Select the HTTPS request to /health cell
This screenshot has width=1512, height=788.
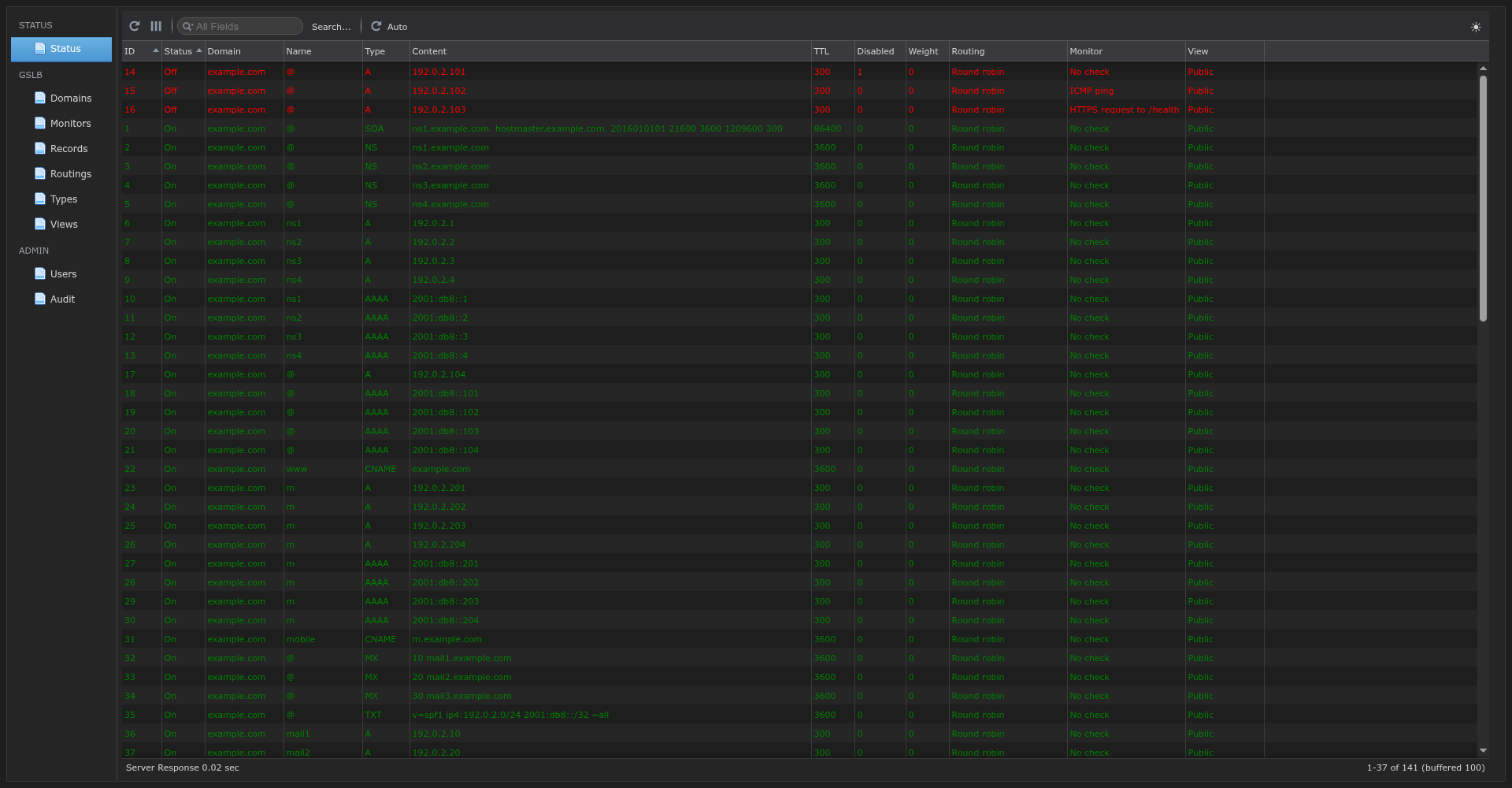1125,110
